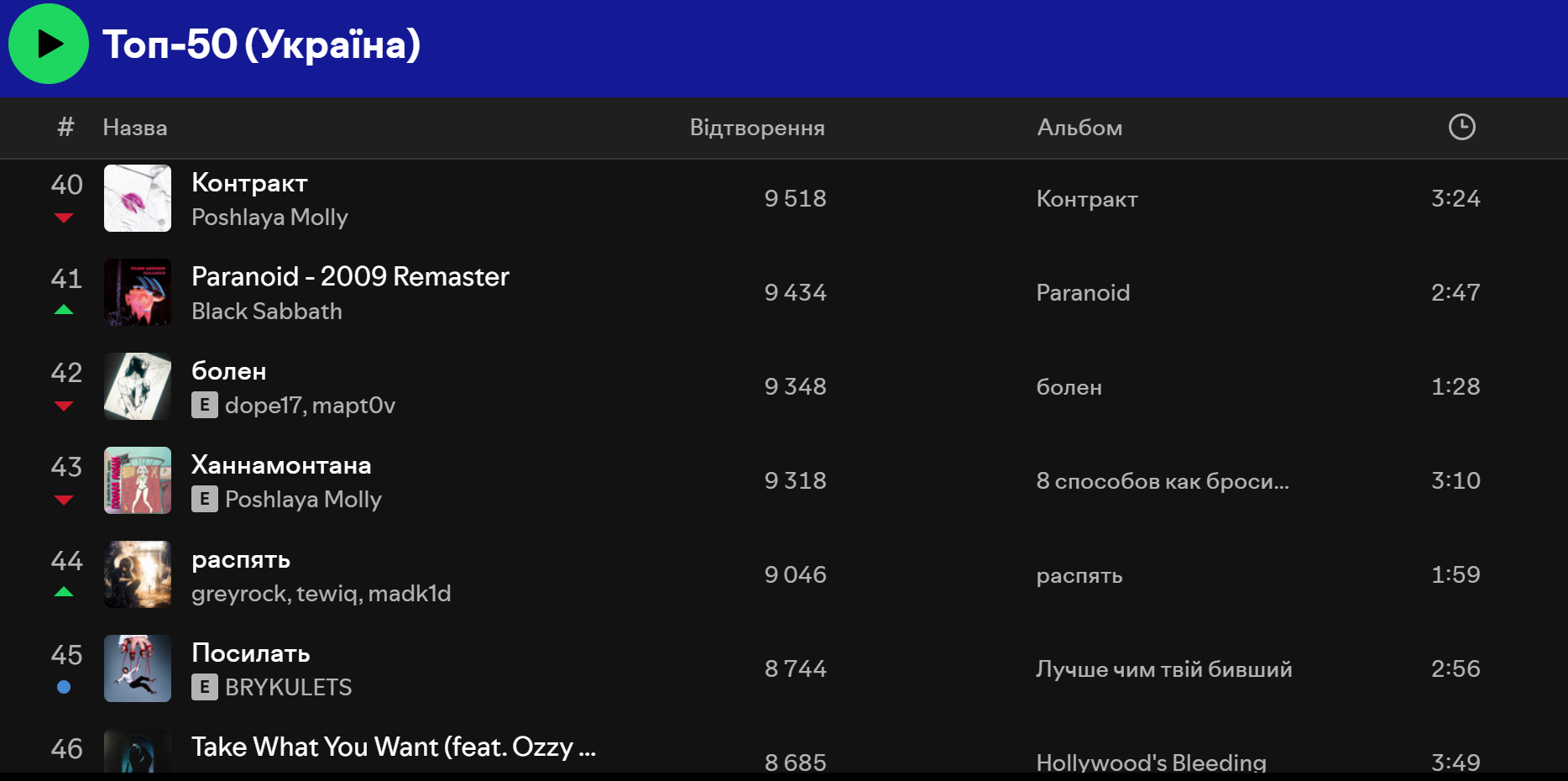
Task: Click the green up arrow under 41
Action: click(64, 310)
